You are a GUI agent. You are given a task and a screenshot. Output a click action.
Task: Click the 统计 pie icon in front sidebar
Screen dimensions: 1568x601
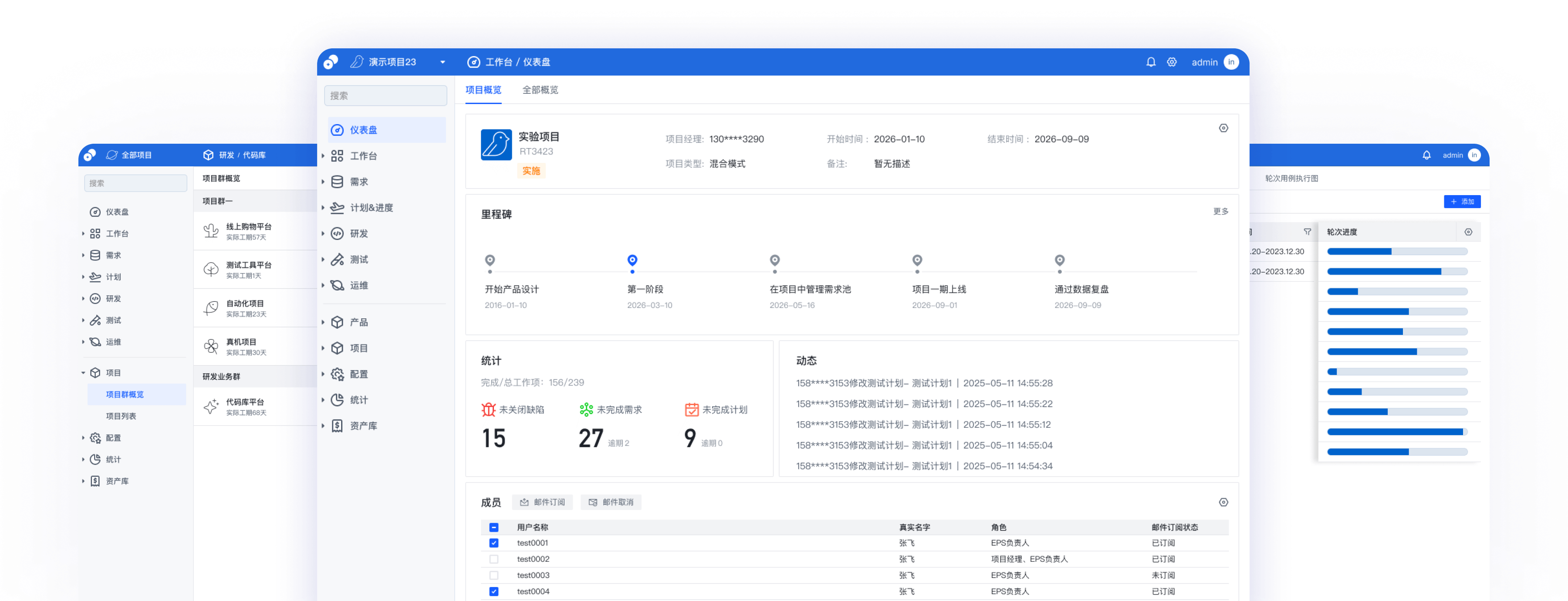(x=337, y=400)
